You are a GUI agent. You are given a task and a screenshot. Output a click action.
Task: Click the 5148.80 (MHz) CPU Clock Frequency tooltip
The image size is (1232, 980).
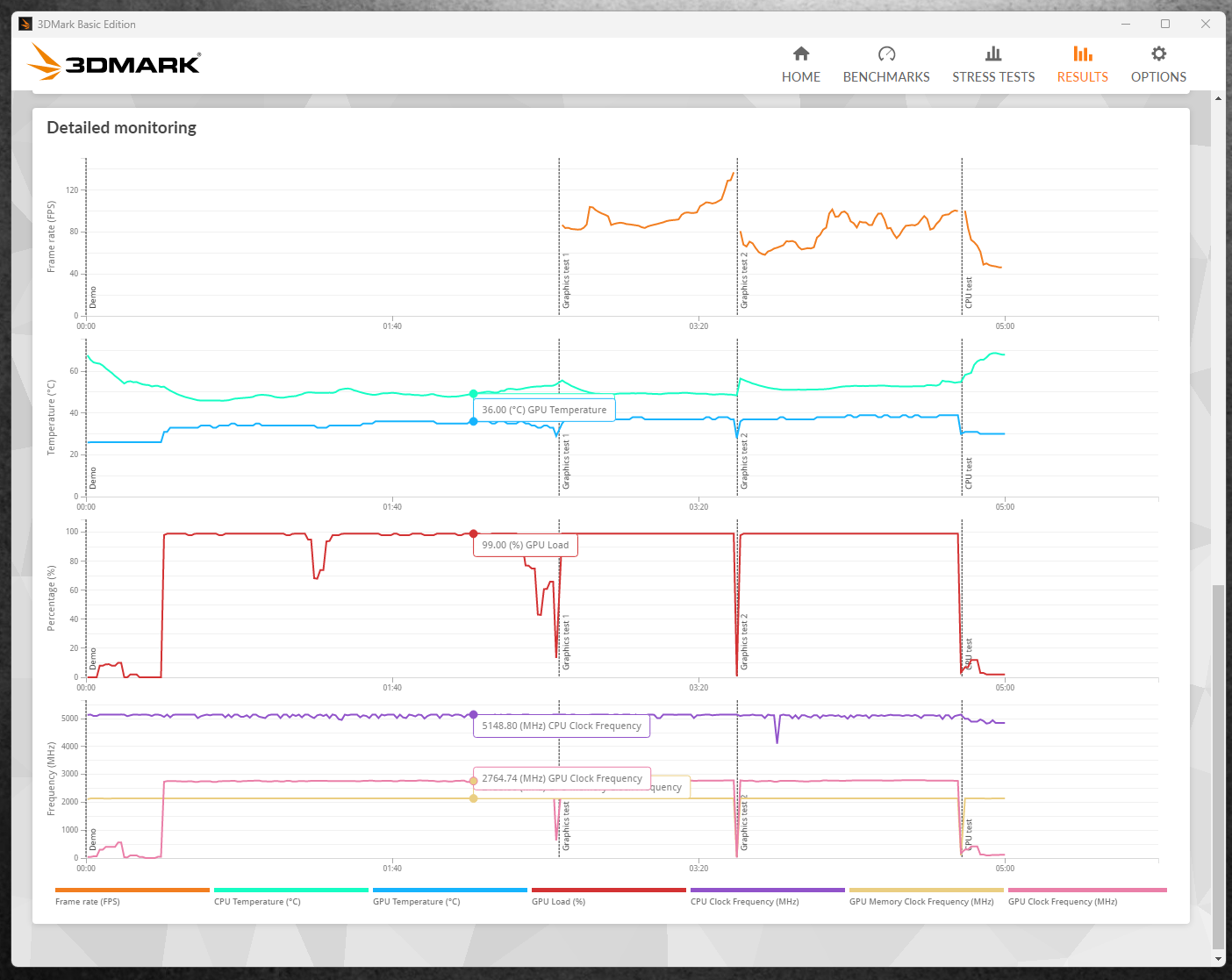pyautogui.click(x=562, y=726)
